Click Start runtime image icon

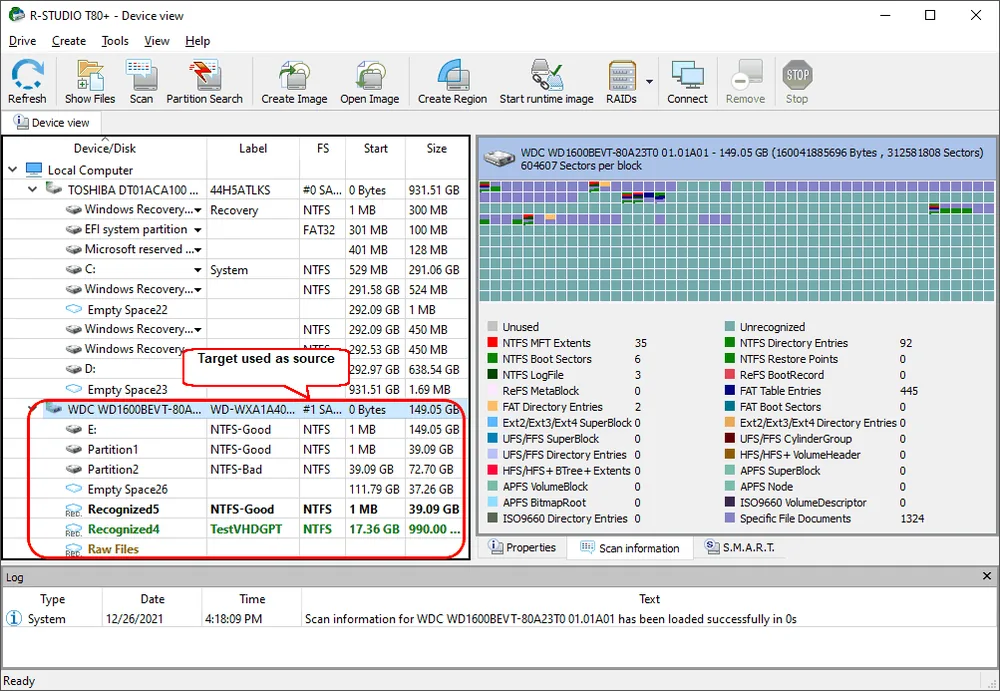click(546, 82)
